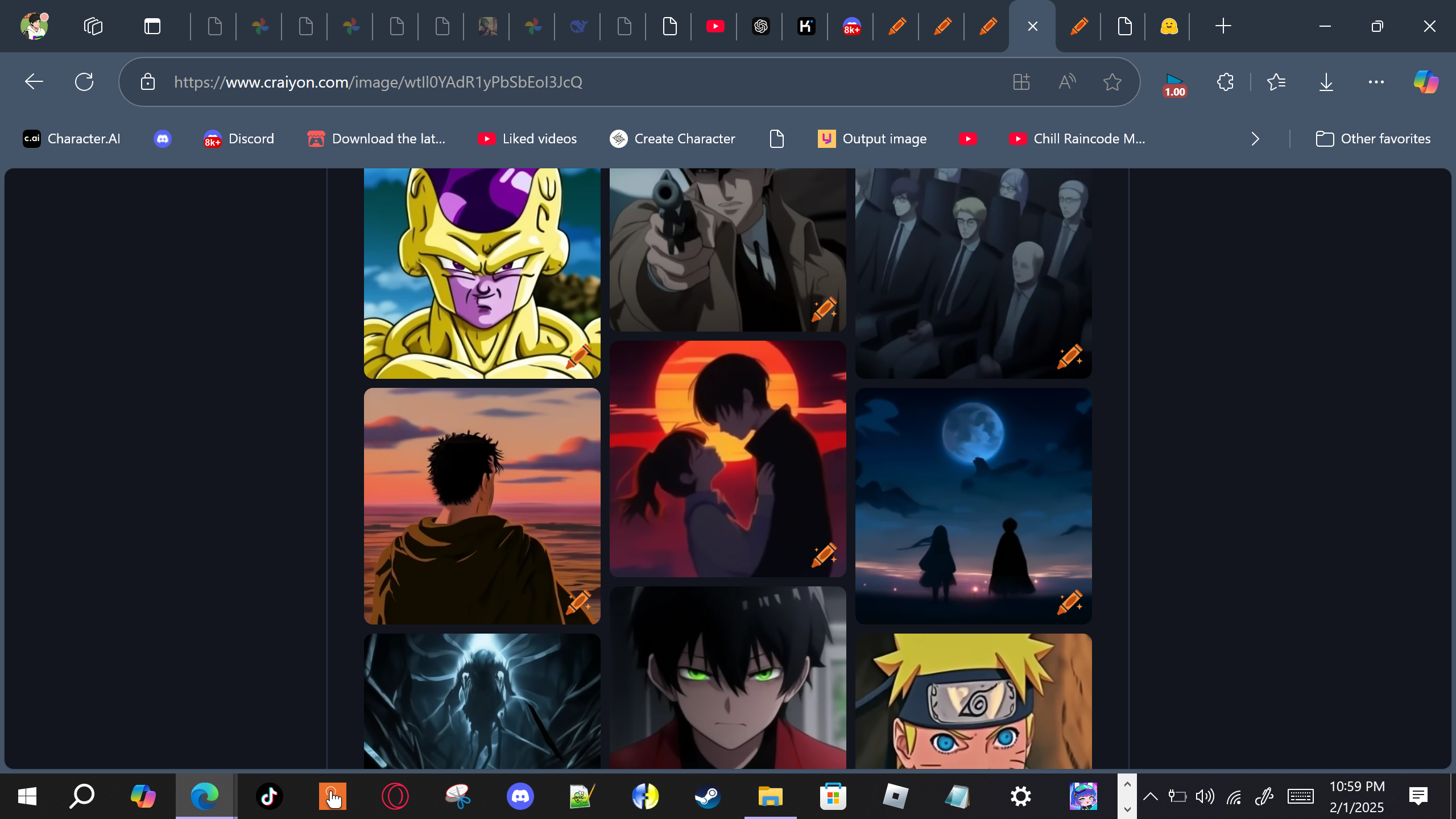Screen dimensions: 1456x819
Task: Click the Extensions puzzle icon
Action: [1225, 82]
